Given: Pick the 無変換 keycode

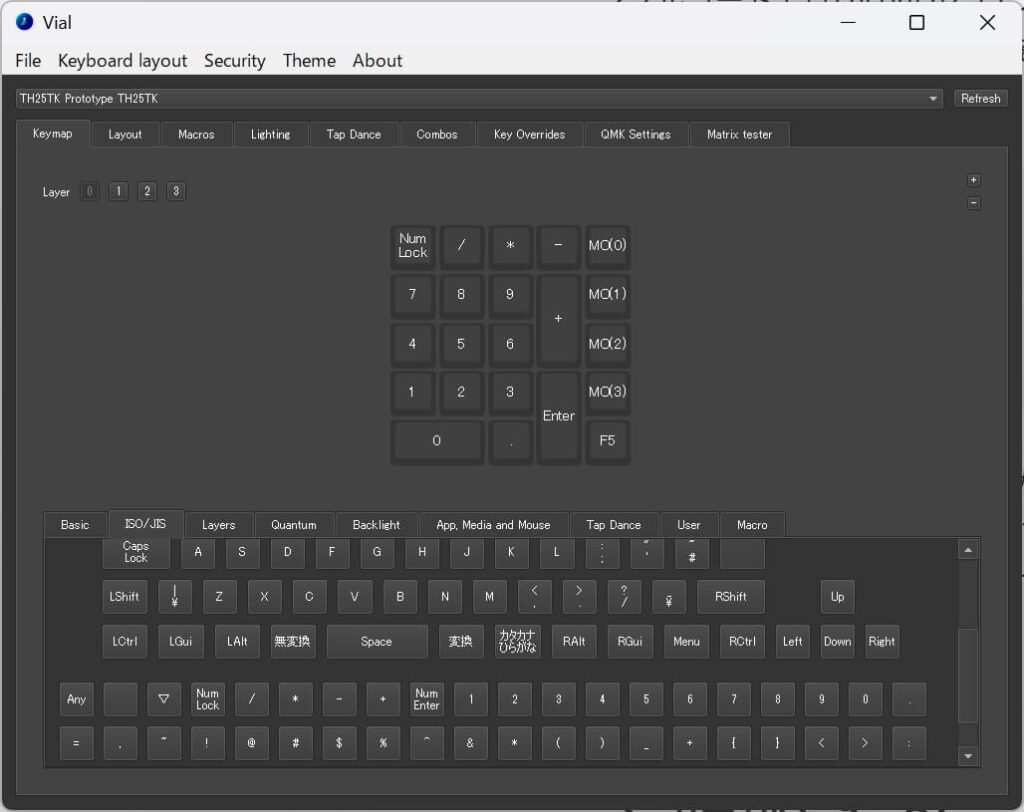Looking at the screenshot, I should (293, 642).
